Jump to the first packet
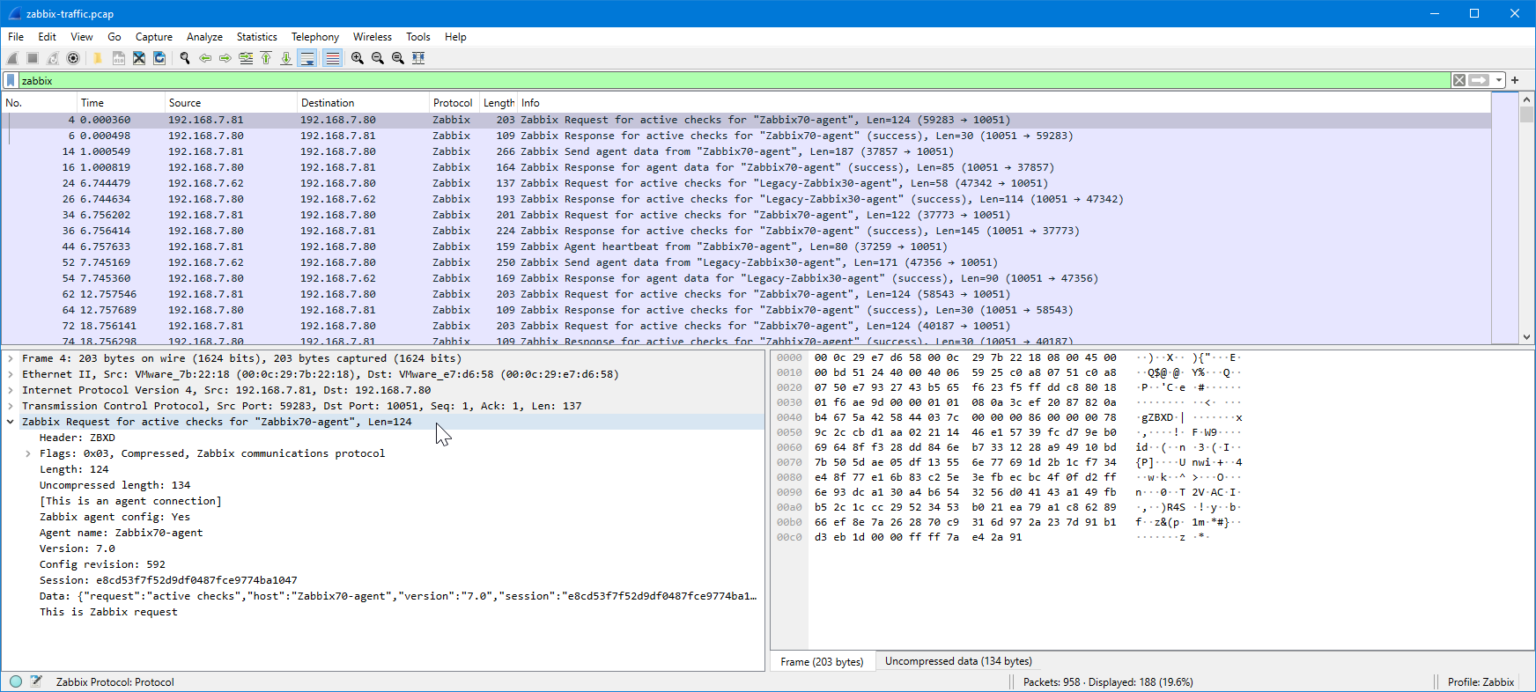 (x=266, y=58)
